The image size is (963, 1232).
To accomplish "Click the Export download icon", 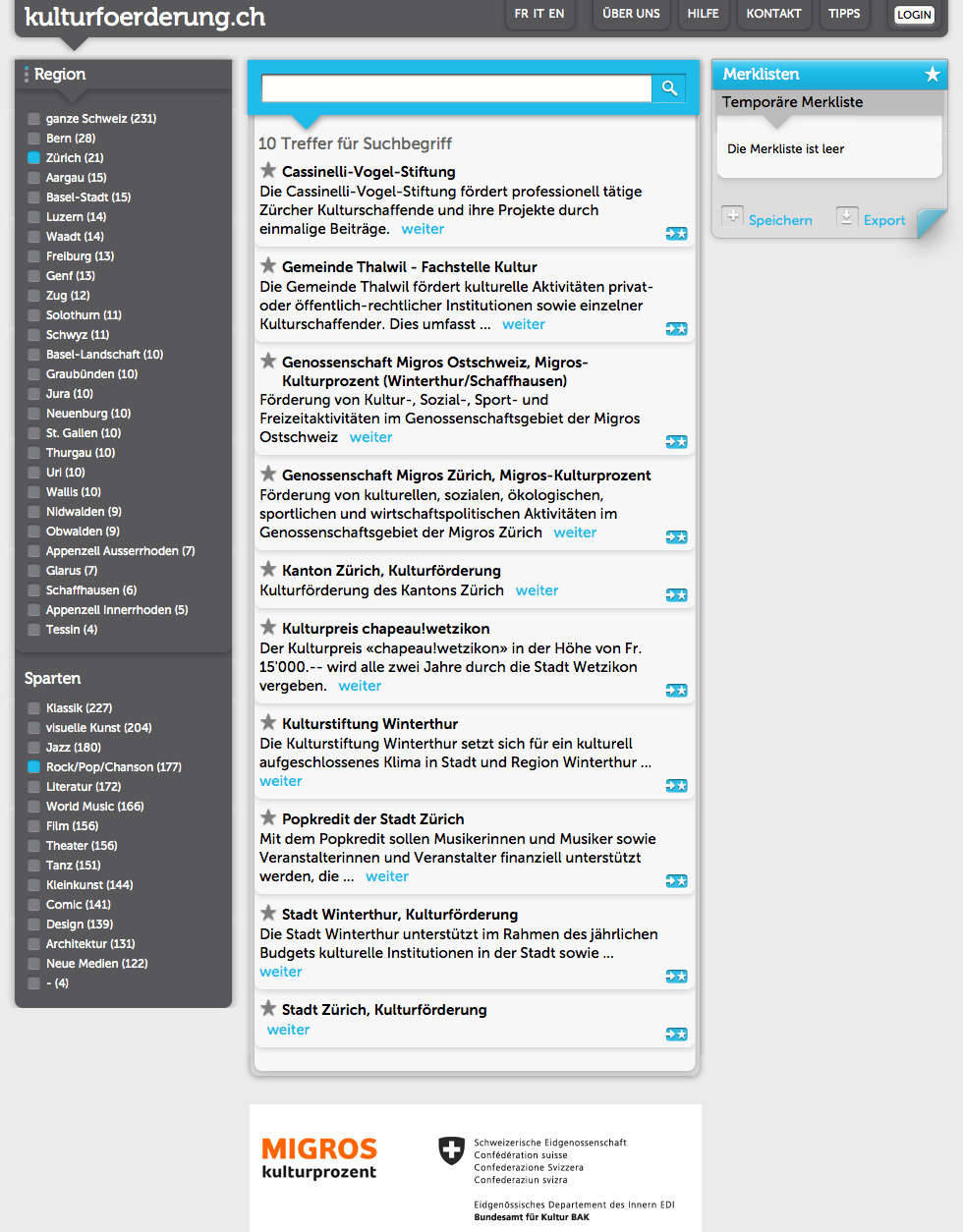I will click(847, 216).
